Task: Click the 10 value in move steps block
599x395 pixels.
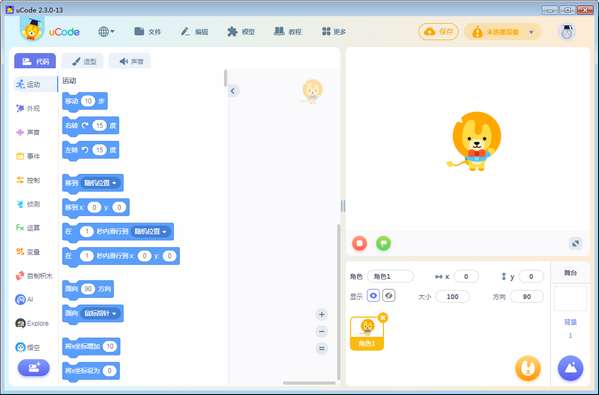Action: [x=88, y=101]
